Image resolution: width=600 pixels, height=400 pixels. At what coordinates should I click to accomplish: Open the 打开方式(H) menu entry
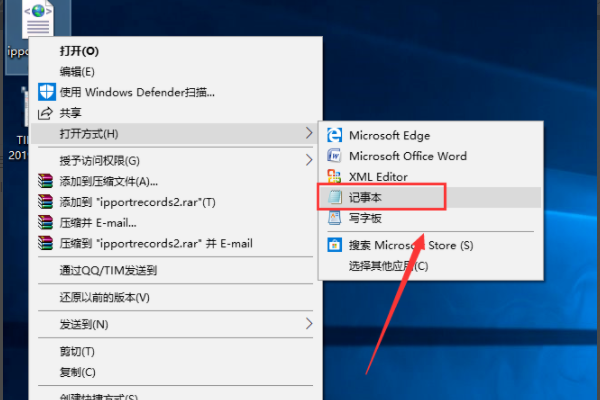pyautogui.click(x=175, y=134)
